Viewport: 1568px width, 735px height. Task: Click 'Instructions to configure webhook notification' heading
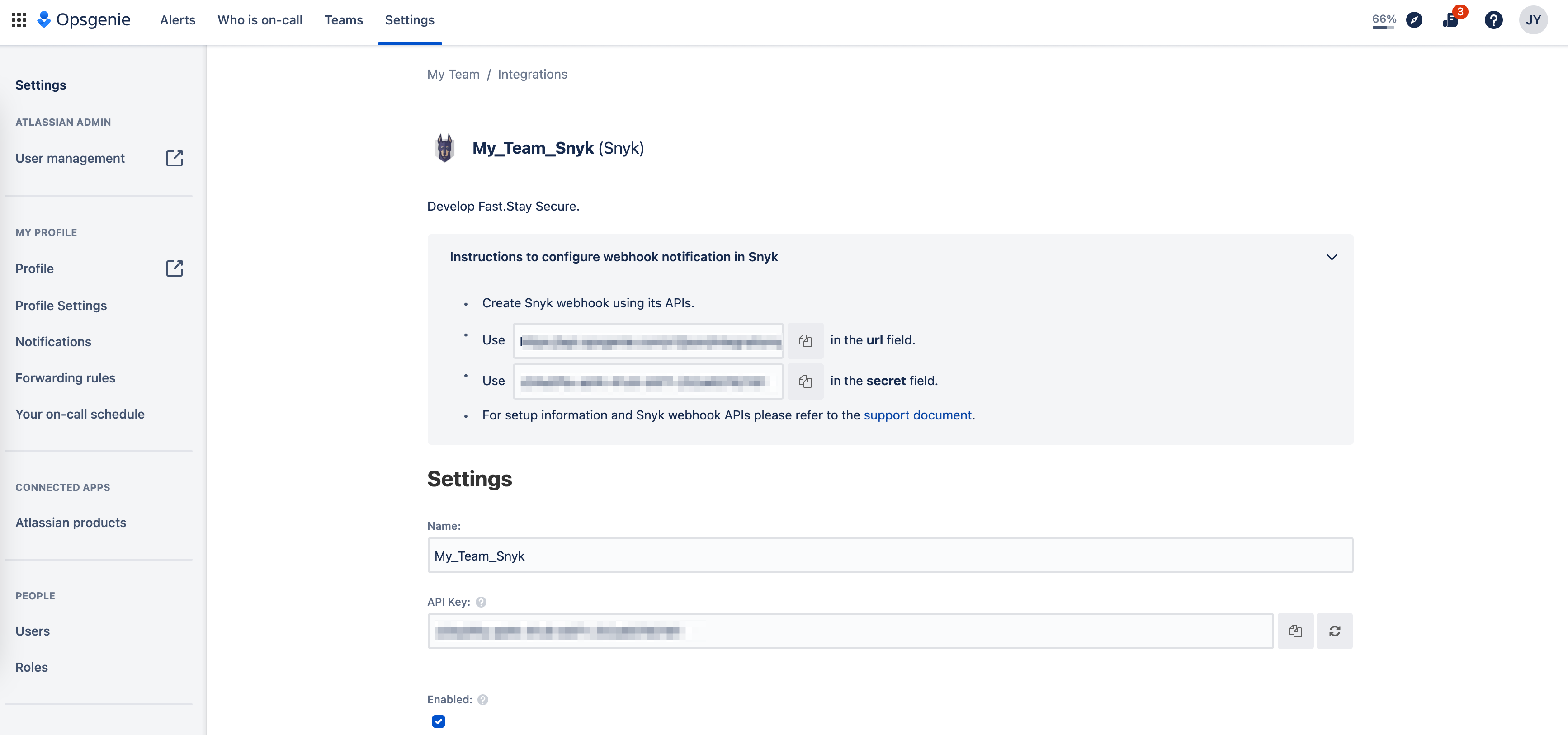(614, 257)
